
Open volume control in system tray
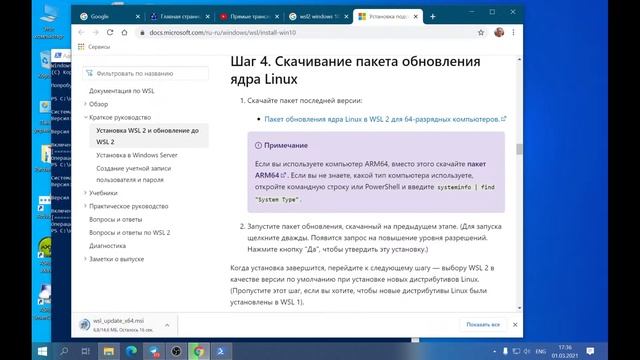point(527,351)
